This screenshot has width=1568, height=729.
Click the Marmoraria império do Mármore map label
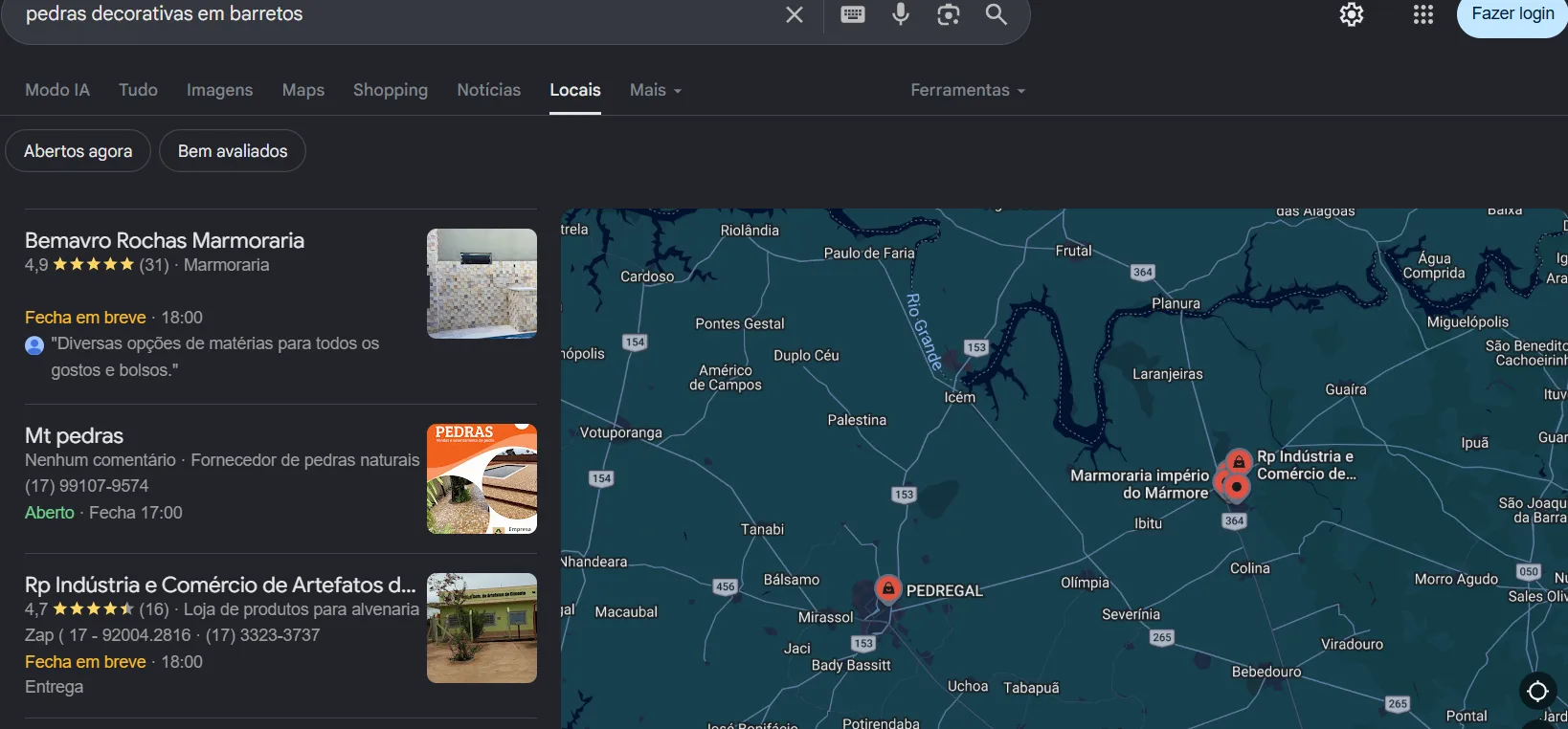click(1139, 484)
